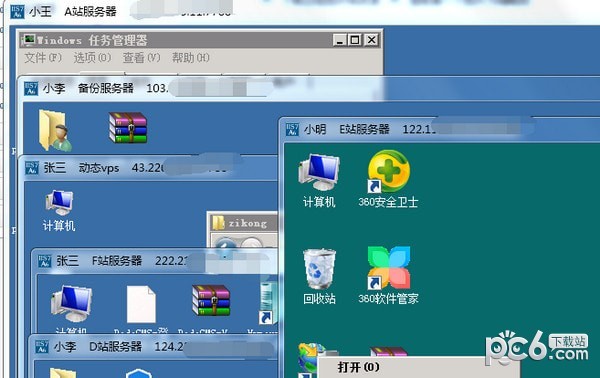Click the 小王 A站服务器 window title icon
This screenshot has width=600, height=378.
[x=17, y=11]
